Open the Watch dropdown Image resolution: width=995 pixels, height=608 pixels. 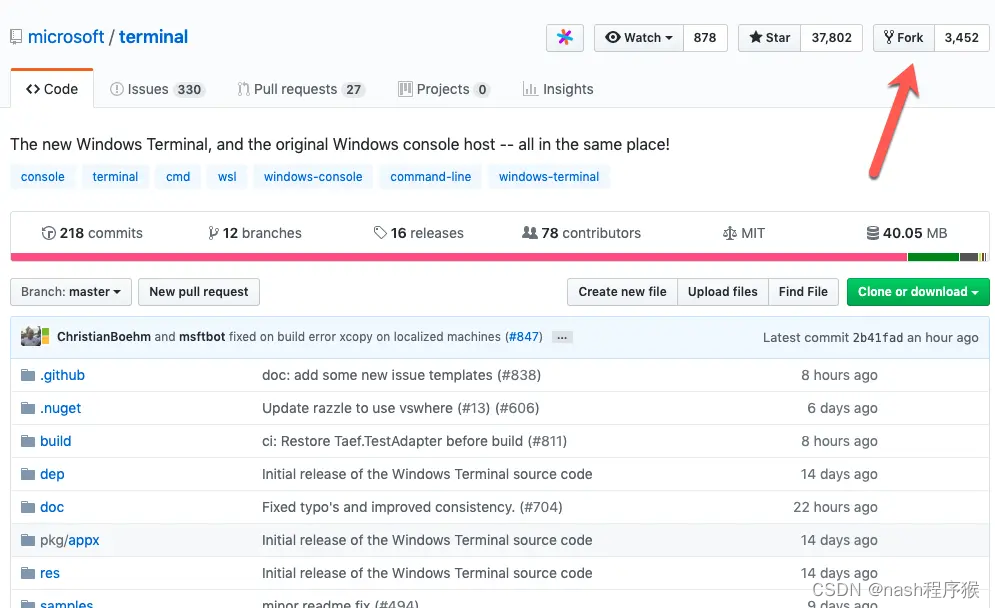click(x=638, y=37)
